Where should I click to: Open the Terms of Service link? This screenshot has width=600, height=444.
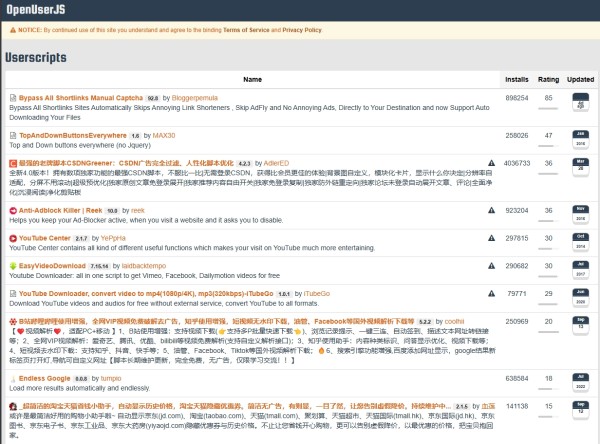(246, 30)
